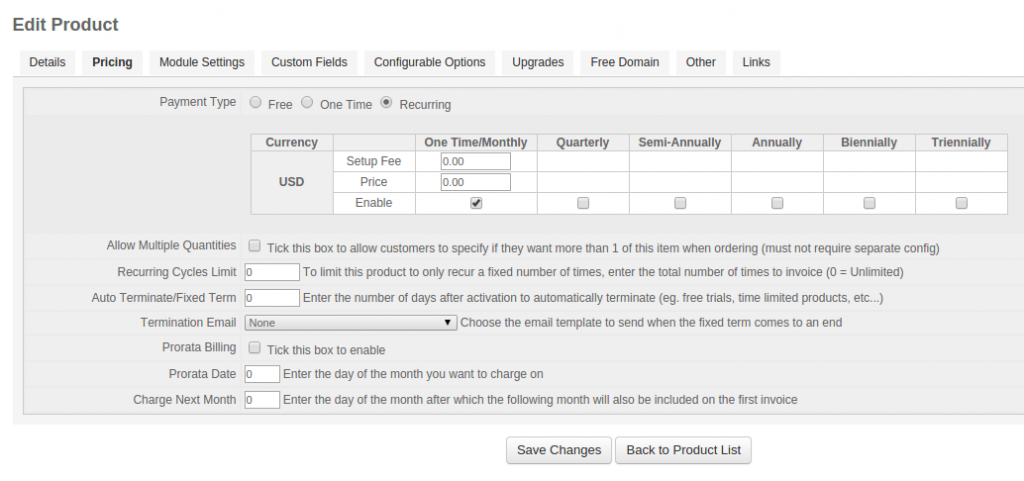Select the One Time payment type
The height and width of the screenshot is (481, 1024).
point(308,102)
